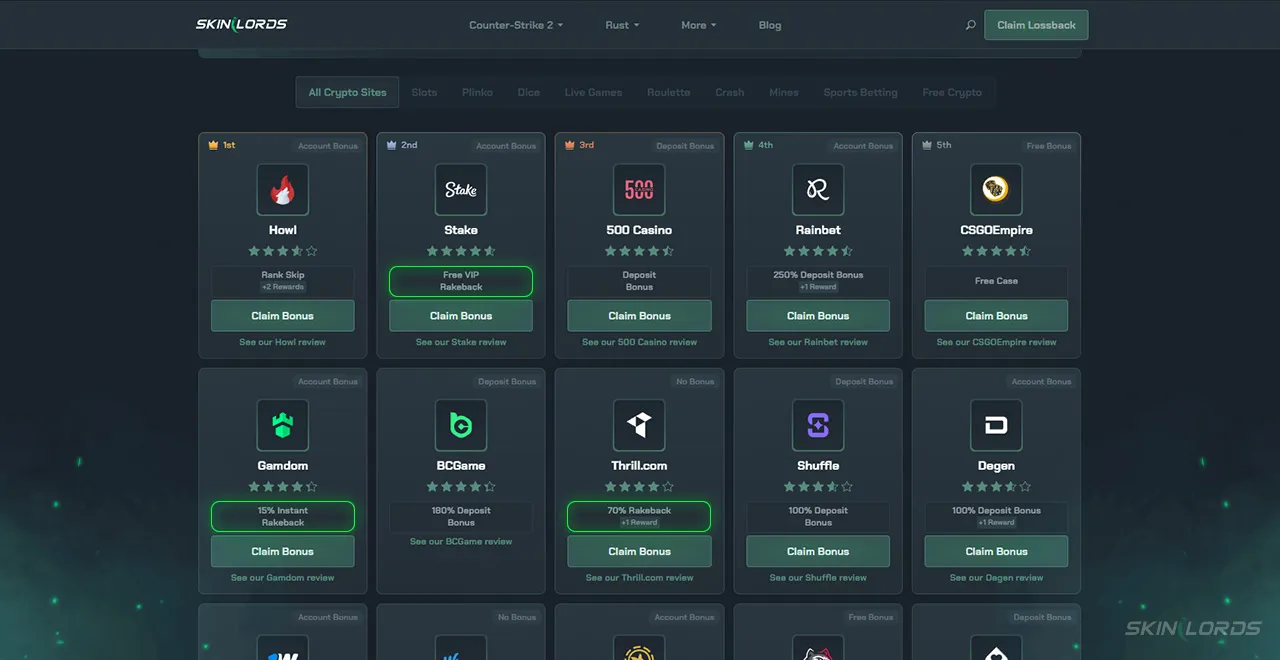Claim the Shuffle bonus
1280x660 pixels.
tap(818, 552)
